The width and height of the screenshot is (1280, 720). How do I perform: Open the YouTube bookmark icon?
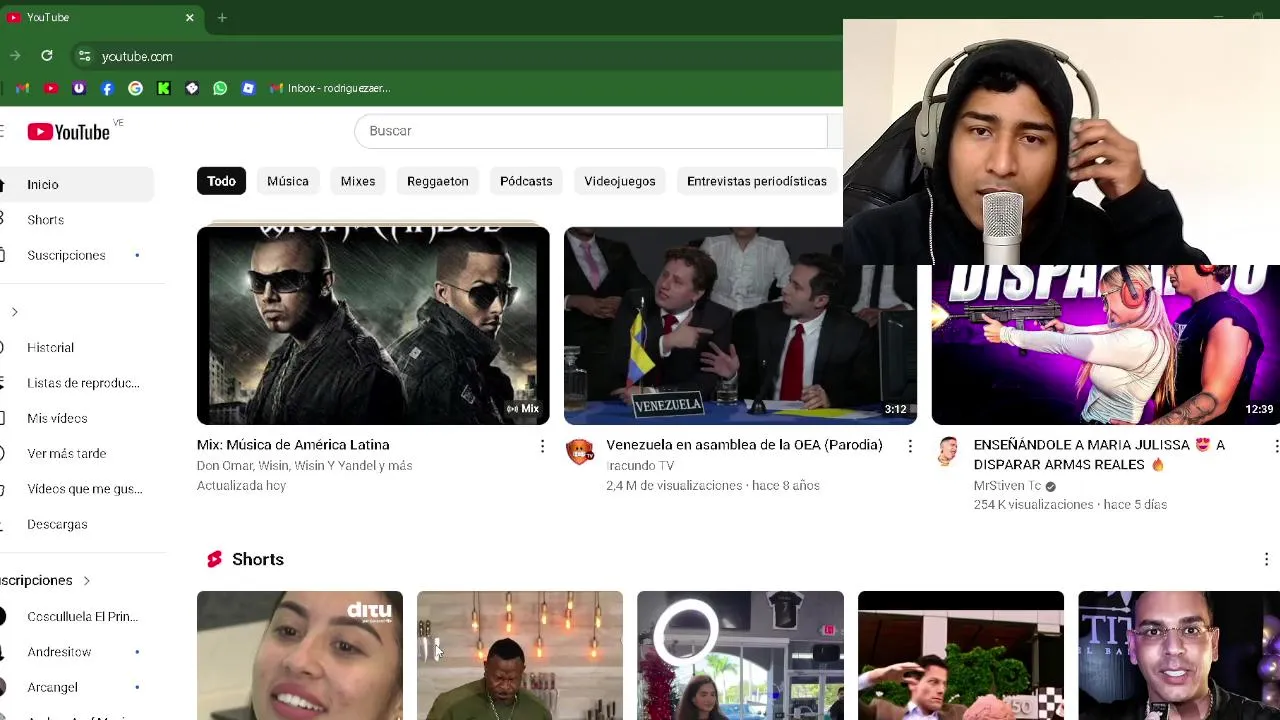pos(51,88)
